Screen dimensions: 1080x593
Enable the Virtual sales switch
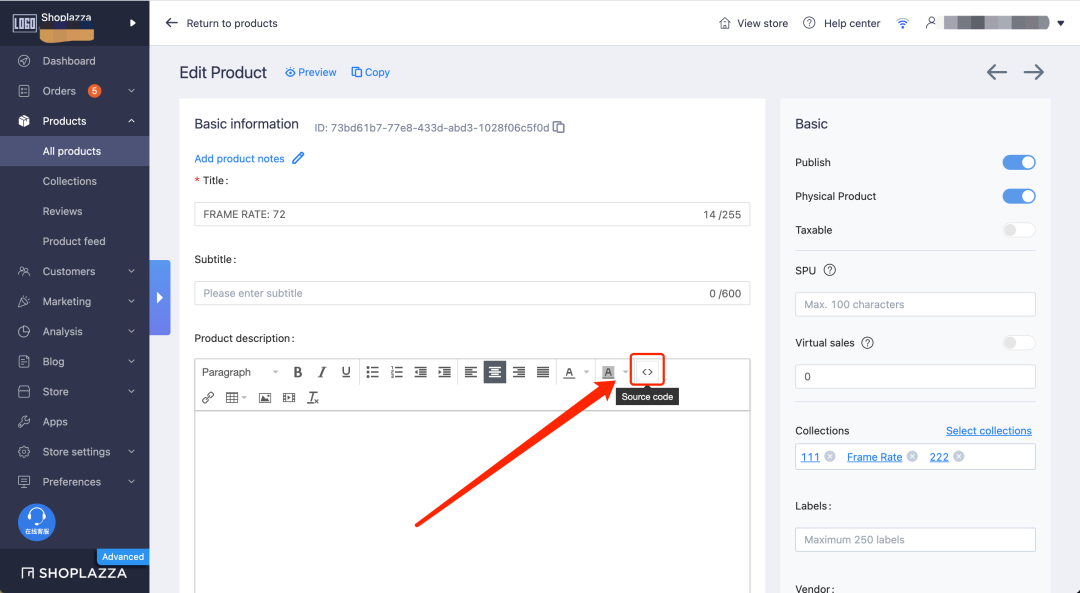(x=1019, y=343)
